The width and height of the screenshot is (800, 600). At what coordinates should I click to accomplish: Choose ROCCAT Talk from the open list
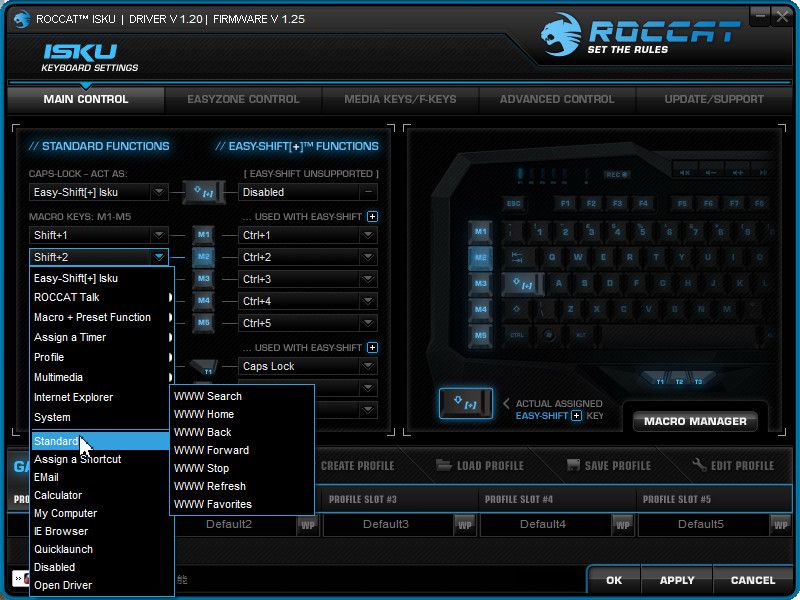[x=102, y=297]
